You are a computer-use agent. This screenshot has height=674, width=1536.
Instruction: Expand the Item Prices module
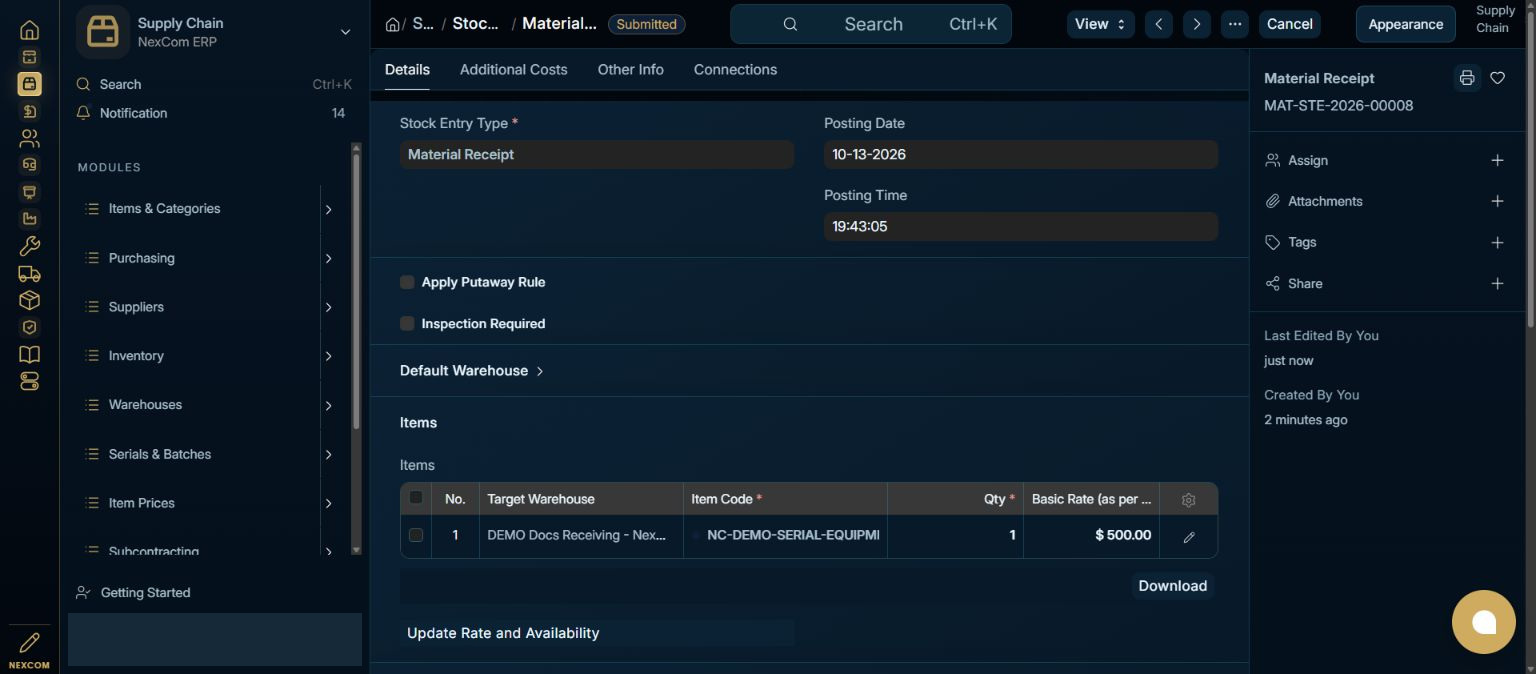click(x=328, y=503)
